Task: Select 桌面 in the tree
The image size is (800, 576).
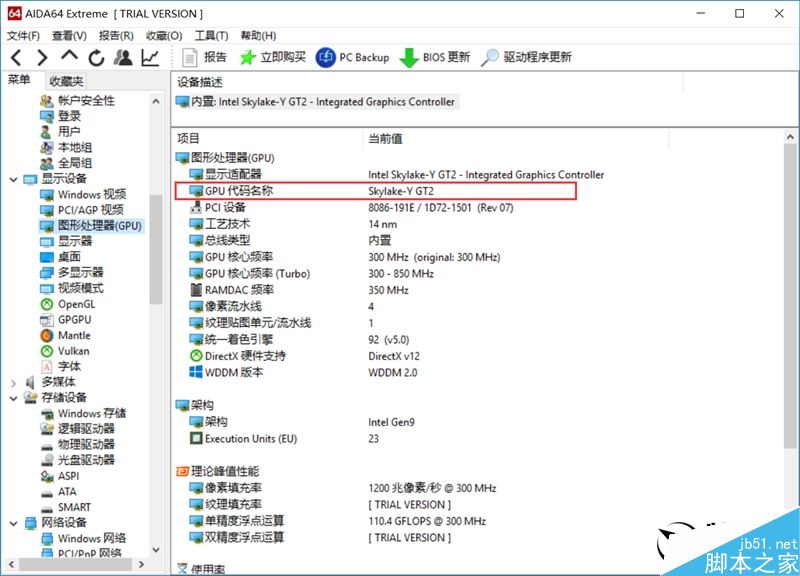Action: [x=60, y=257]
